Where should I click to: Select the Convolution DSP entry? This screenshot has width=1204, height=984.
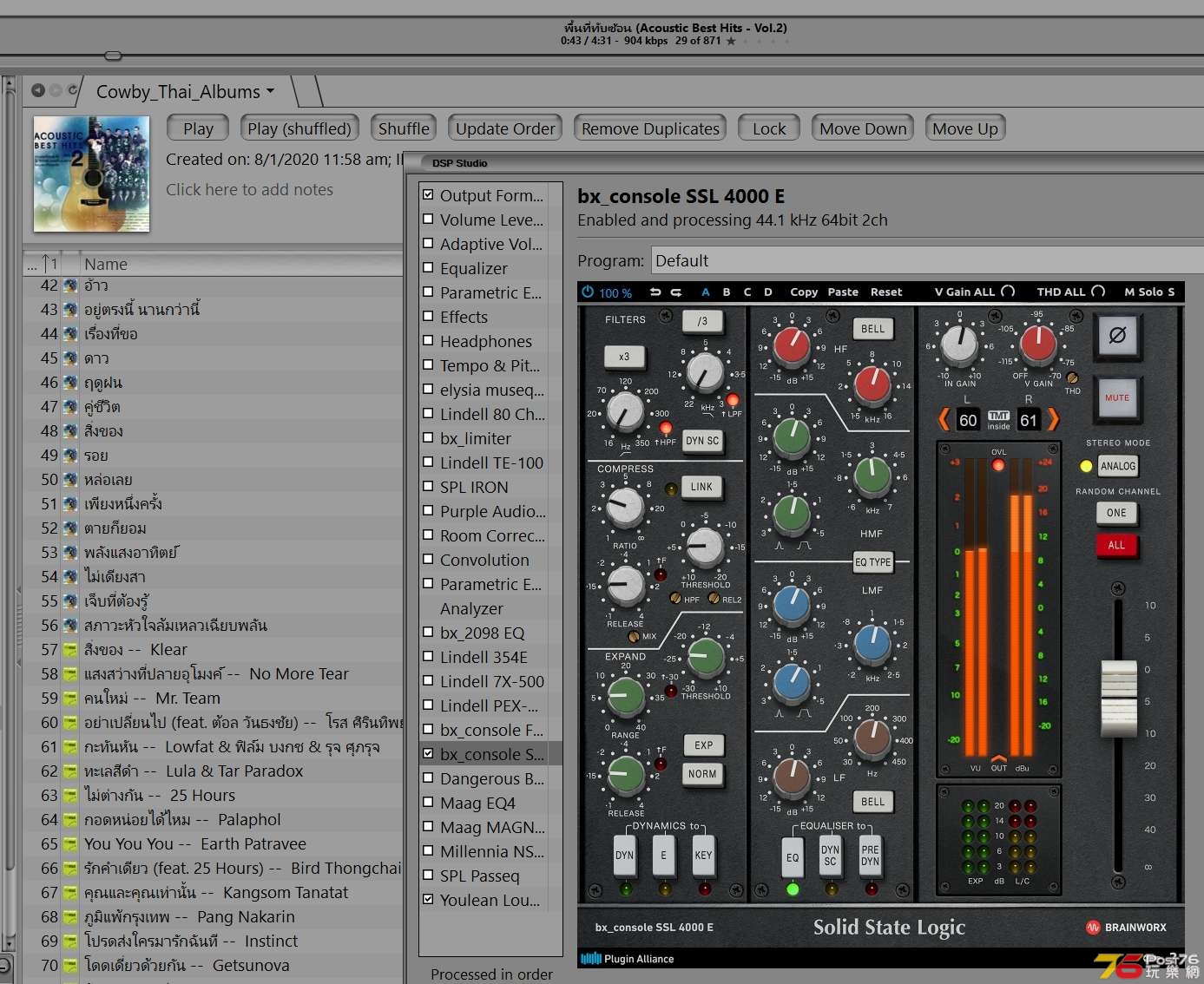point(484,560)
